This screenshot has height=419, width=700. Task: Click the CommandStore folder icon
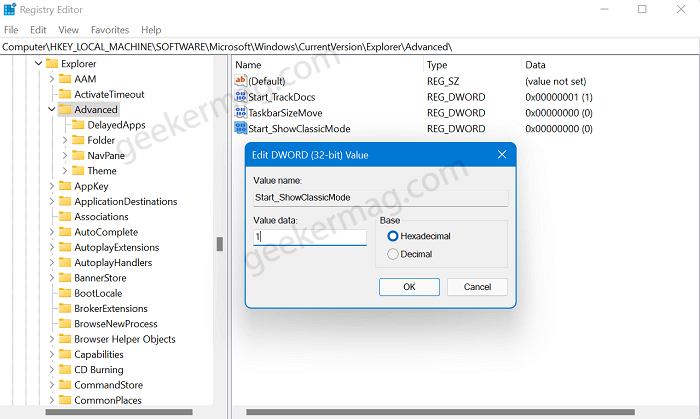pos(65,385)
